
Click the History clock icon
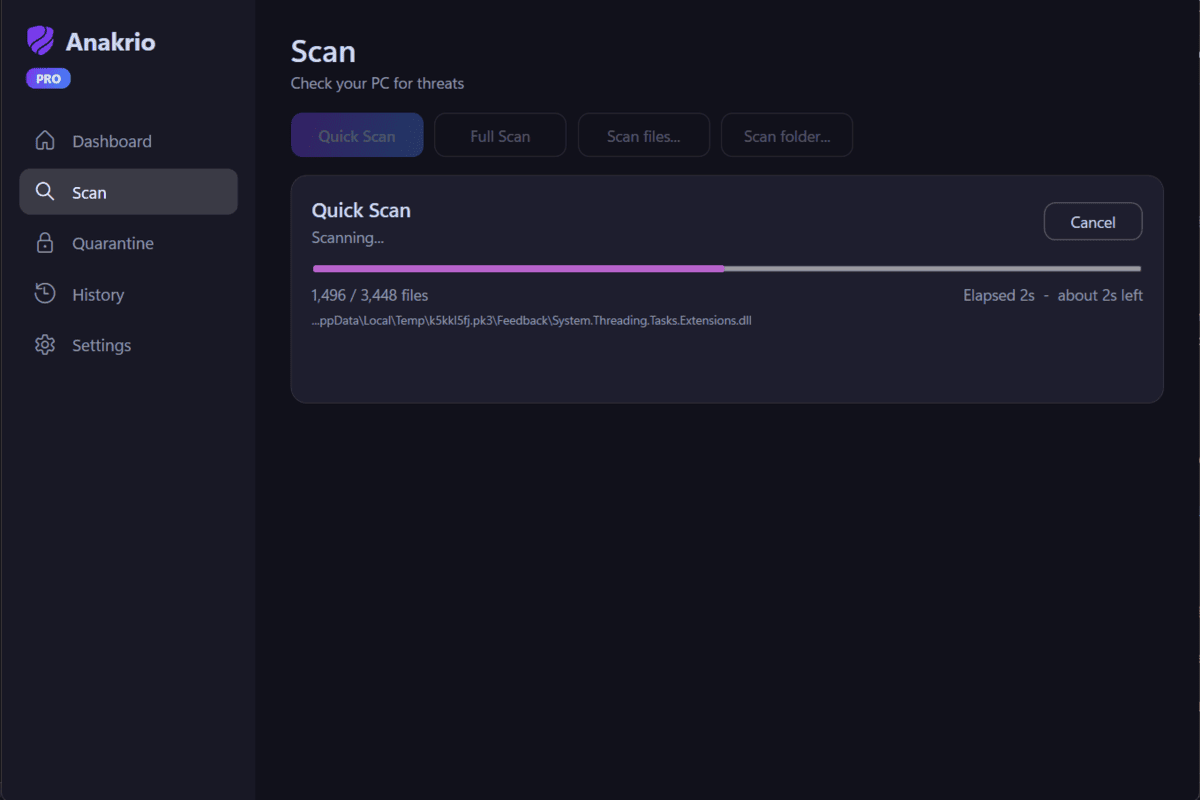[44, 294]
